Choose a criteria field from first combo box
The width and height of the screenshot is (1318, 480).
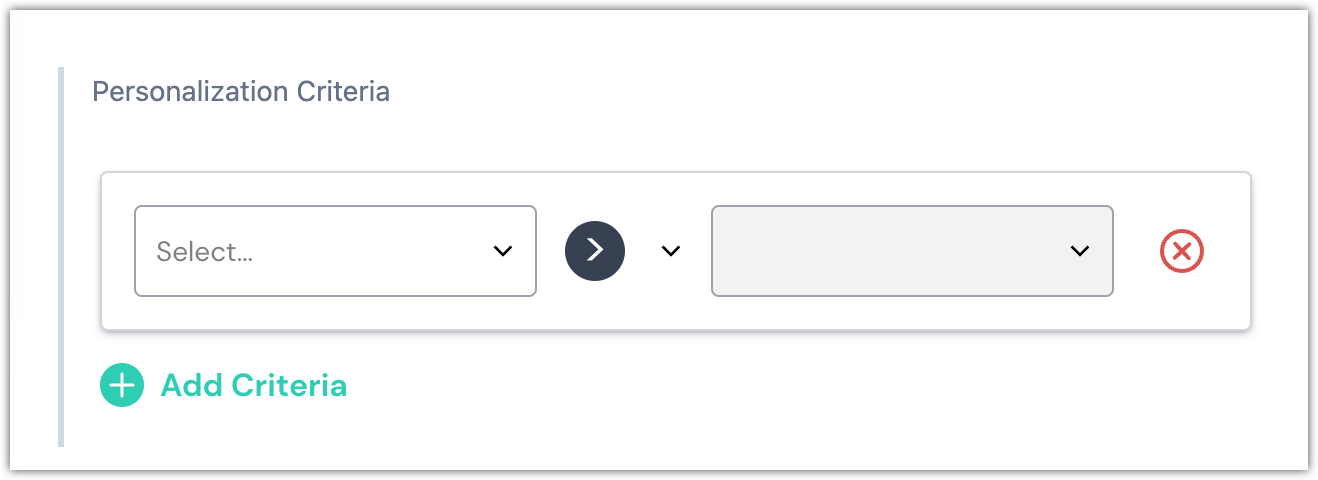(335, 251)
